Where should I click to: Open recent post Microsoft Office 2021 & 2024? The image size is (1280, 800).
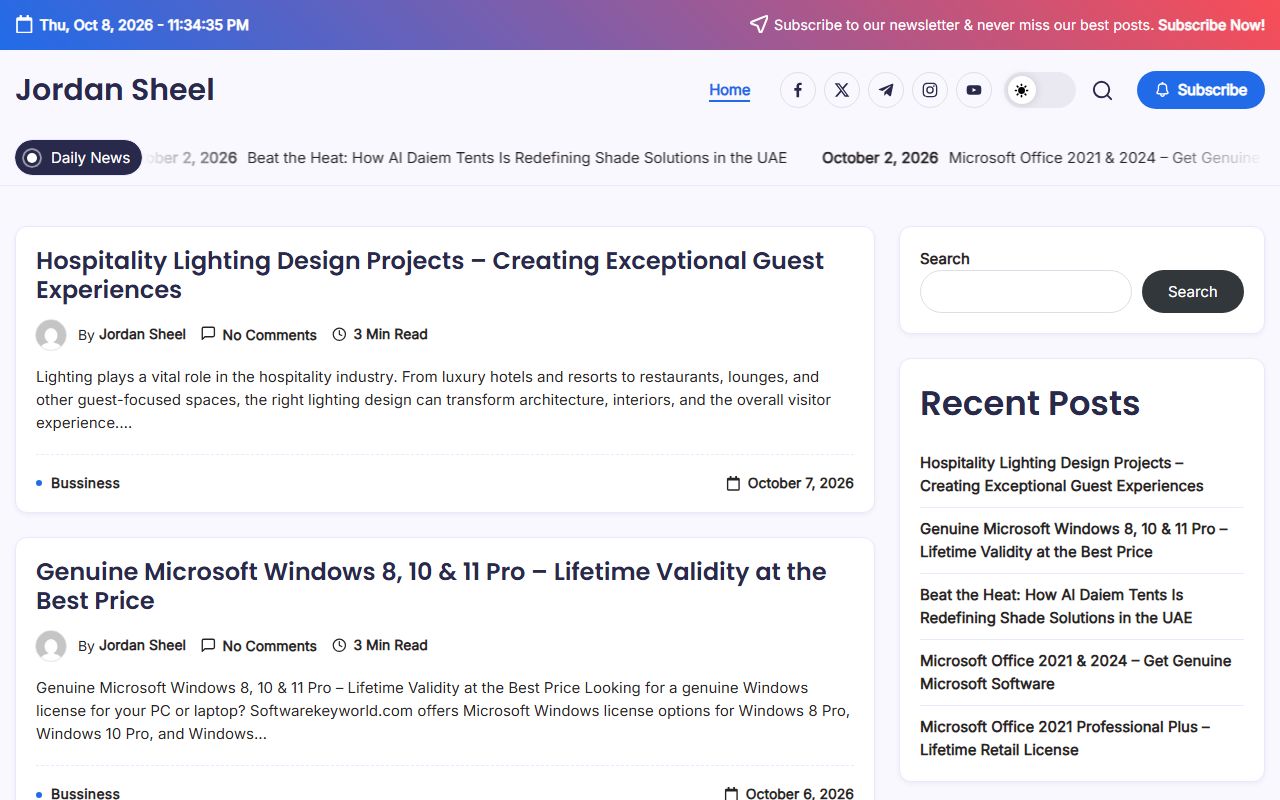tap(1075, 672)
